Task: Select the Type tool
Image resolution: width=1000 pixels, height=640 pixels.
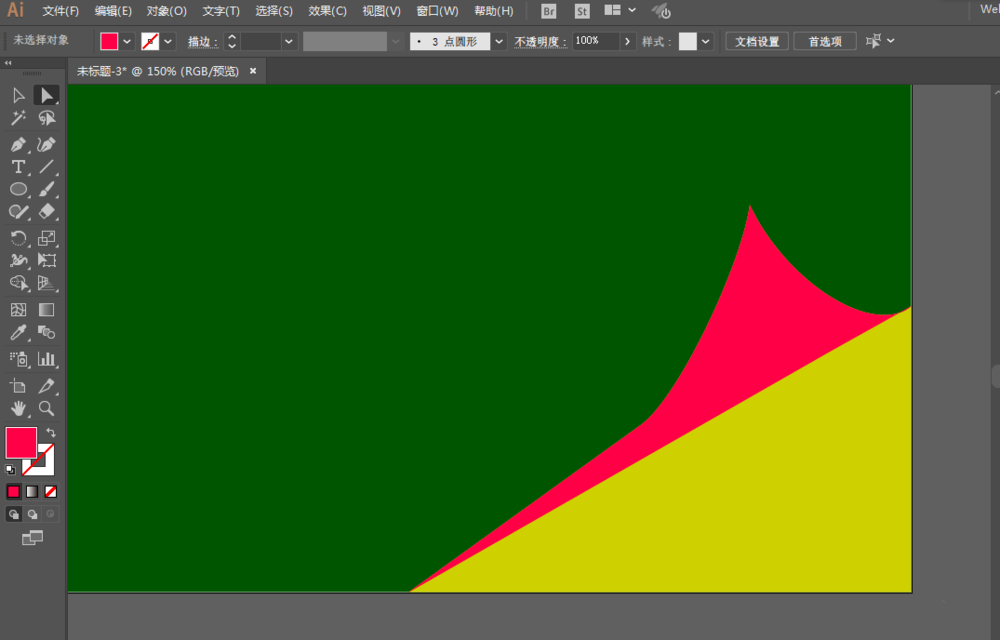Action: click(18, 167)
